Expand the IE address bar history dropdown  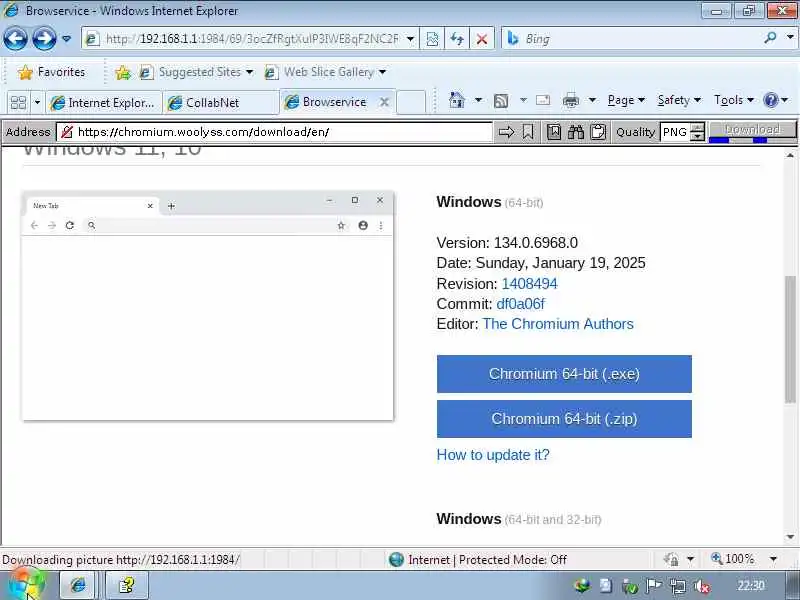click(410, 39)
